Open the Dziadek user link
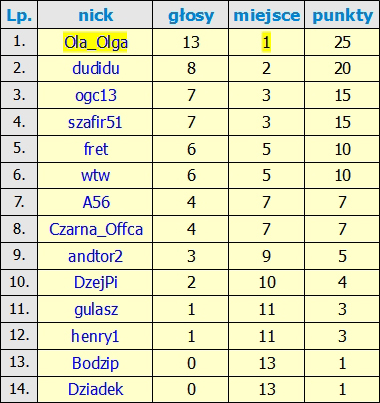This screenshot has height=403, width=380. pos(96,389)
